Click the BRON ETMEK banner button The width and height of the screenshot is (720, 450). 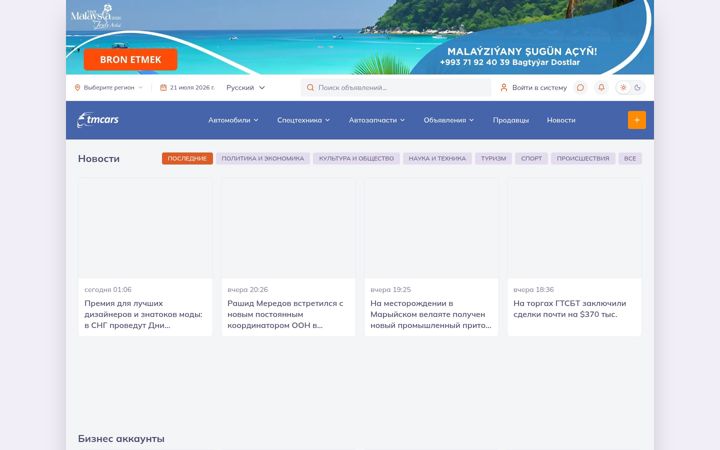(x=130, y=60)
